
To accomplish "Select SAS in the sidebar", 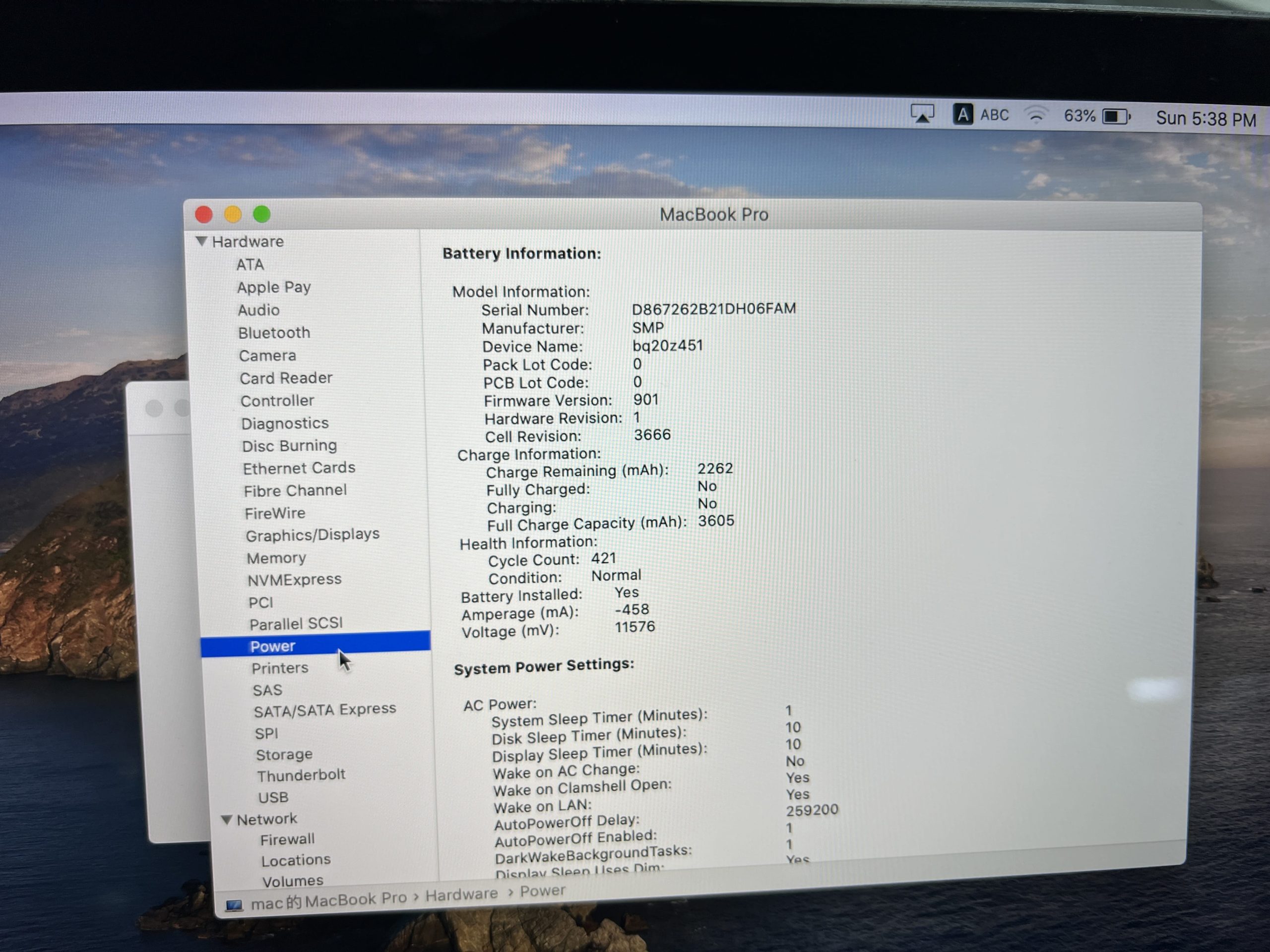I will 267,690.
